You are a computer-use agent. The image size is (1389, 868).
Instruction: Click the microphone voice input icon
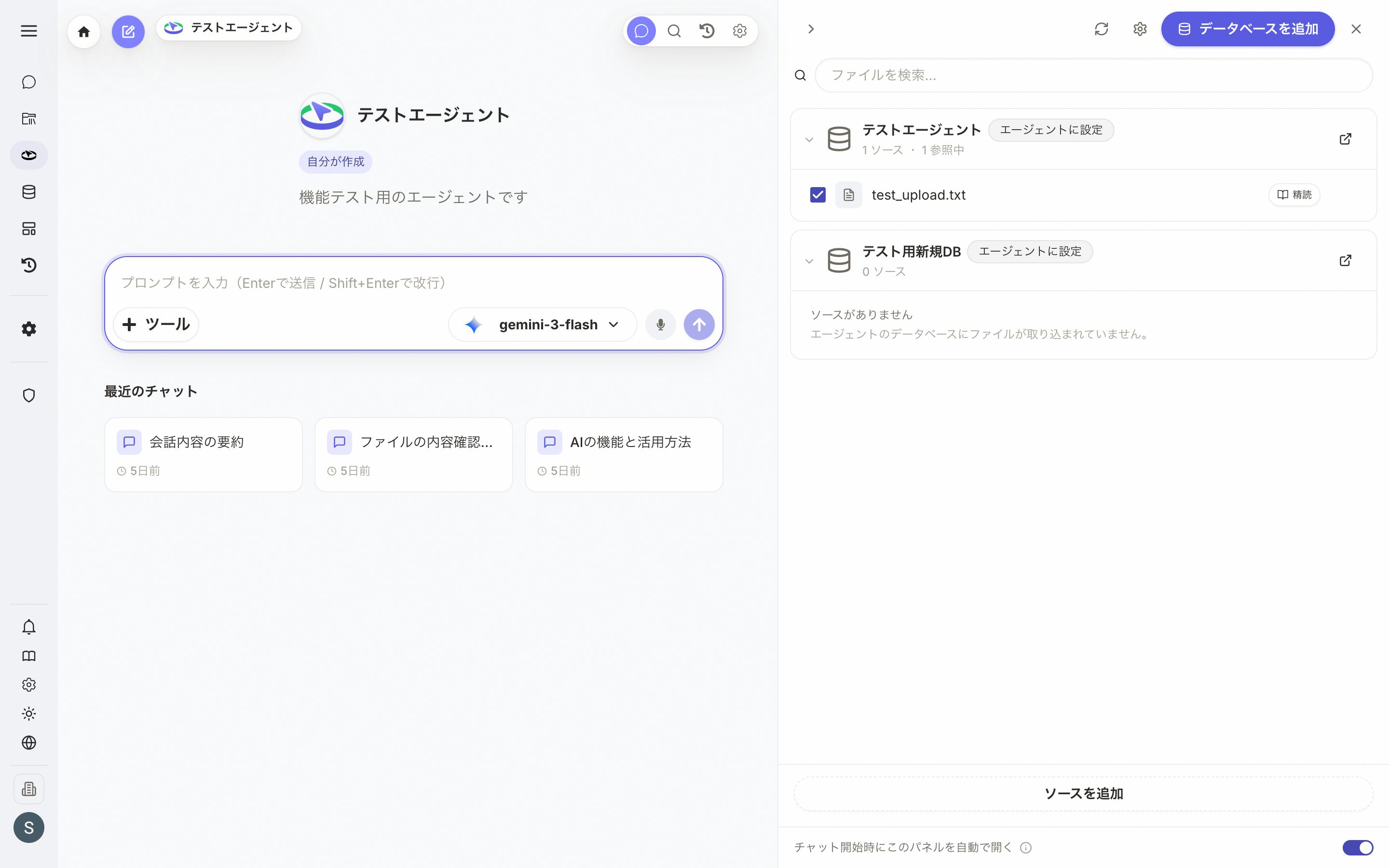click(661, 325)
